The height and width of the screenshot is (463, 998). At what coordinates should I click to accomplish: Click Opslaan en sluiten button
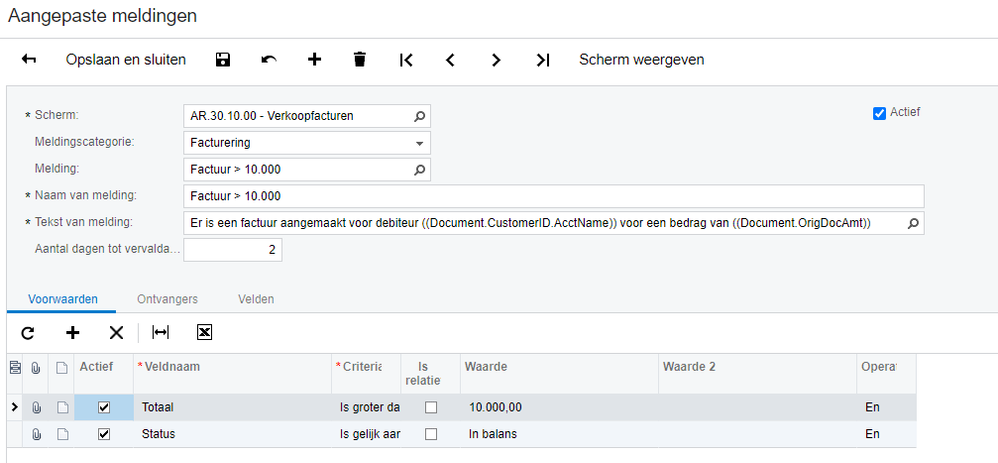tap(126, 60)
